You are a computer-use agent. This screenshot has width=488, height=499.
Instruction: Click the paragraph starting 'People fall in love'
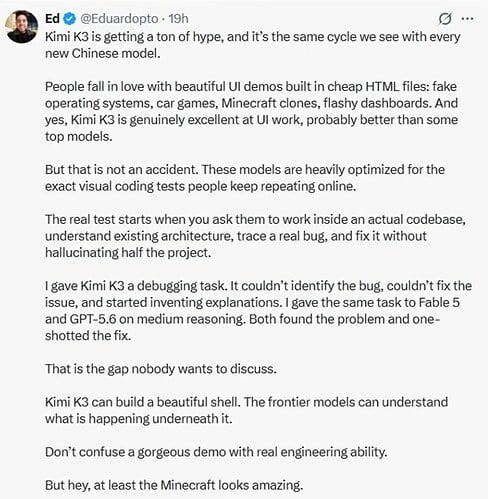251,111
